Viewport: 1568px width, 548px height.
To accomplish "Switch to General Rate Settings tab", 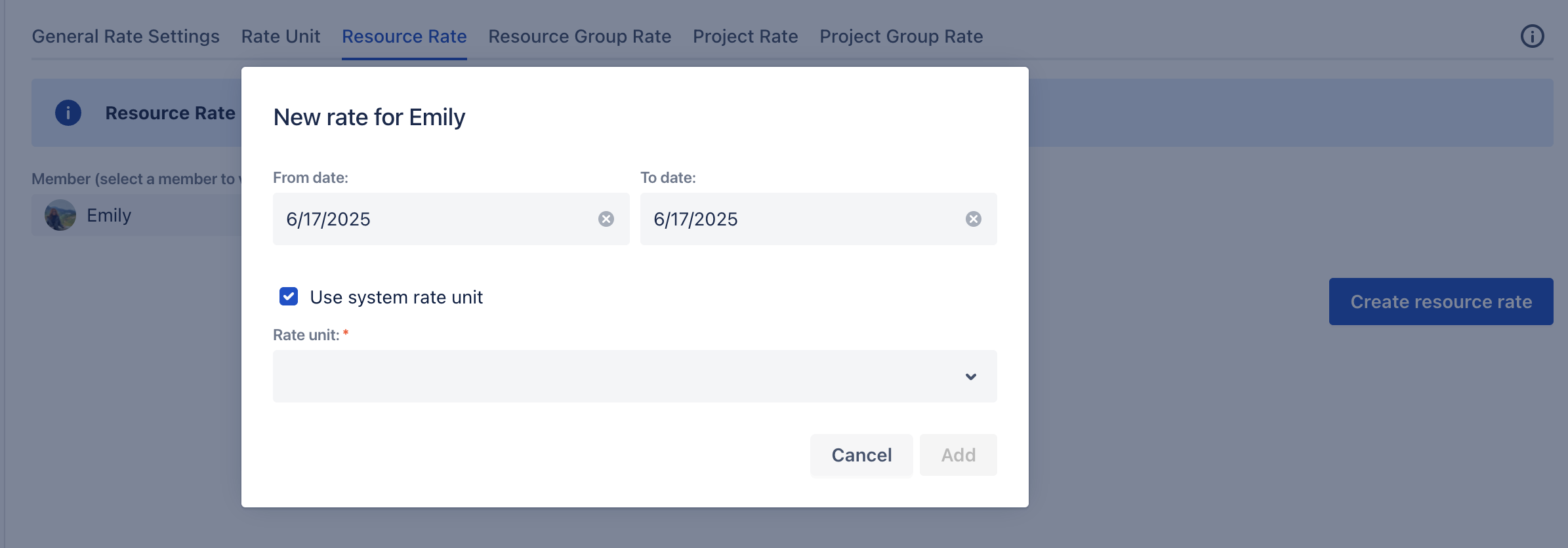I will 125,36.
